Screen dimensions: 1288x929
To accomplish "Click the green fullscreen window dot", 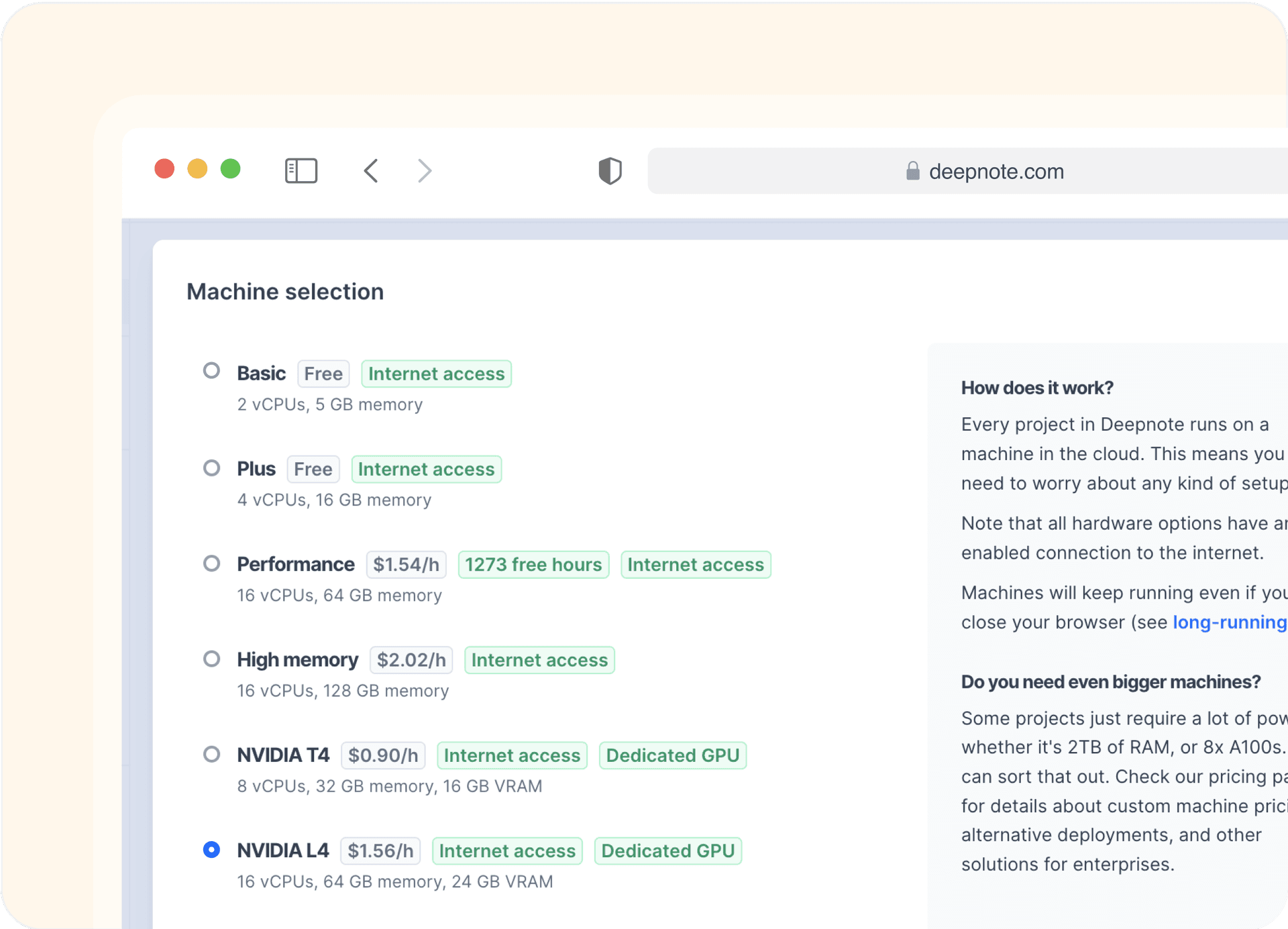I will tap(230, 168).
